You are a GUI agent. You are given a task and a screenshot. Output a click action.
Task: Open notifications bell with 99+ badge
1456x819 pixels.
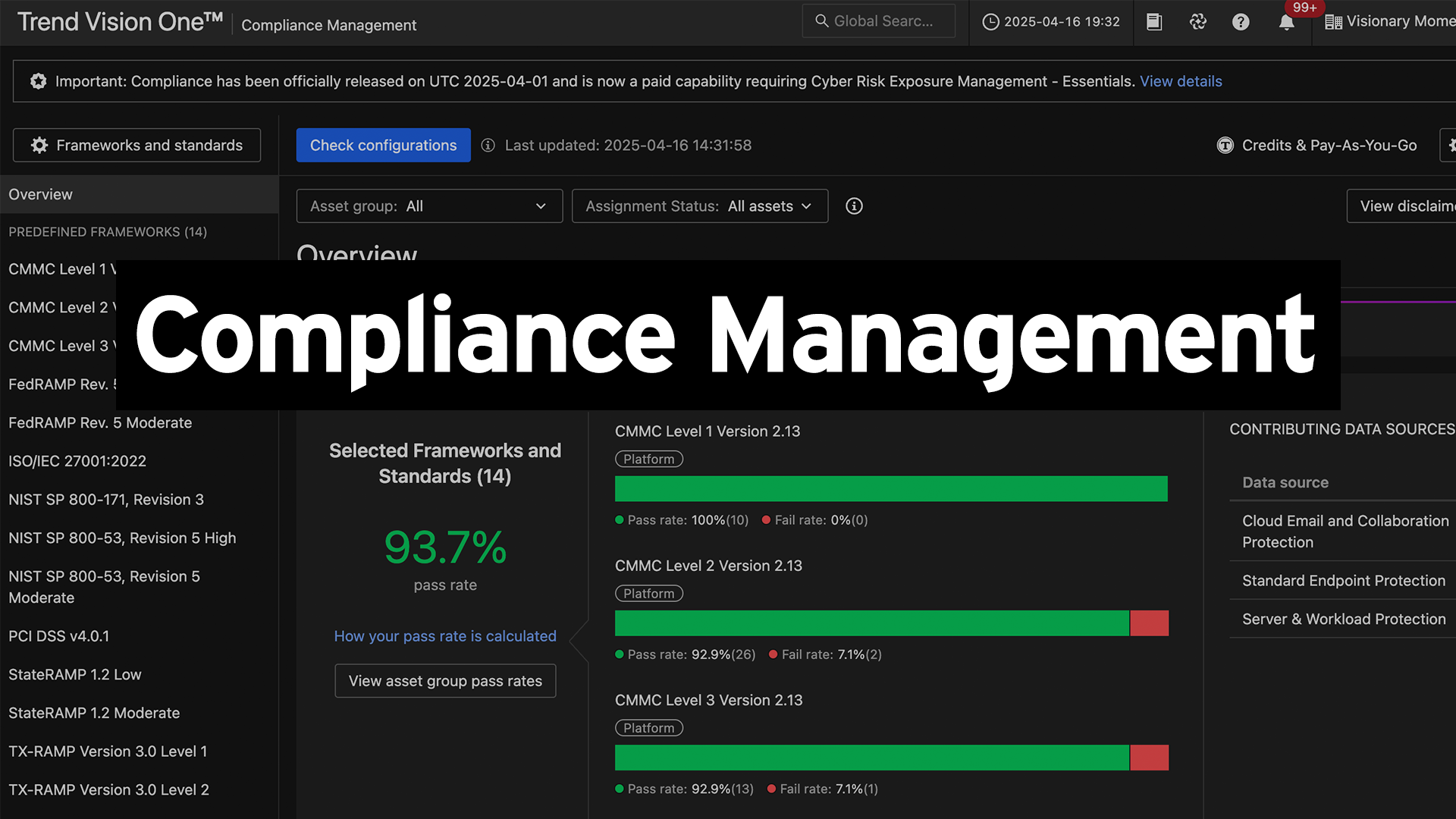tap(1287, 22)
